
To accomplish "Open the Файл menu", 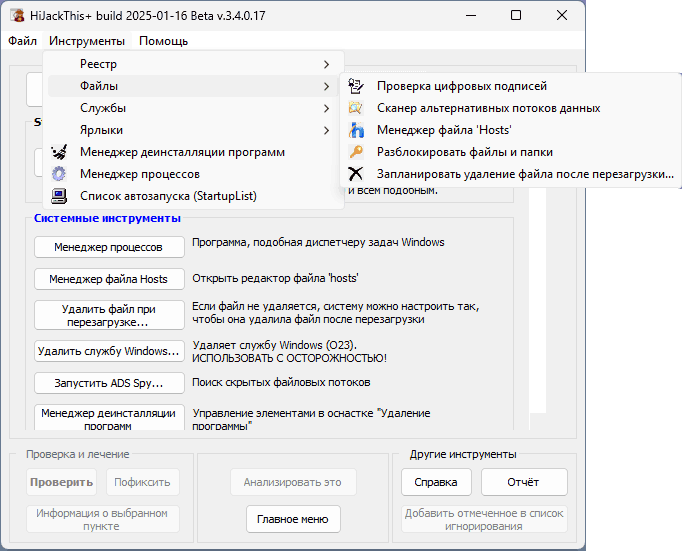I will 22,41.
